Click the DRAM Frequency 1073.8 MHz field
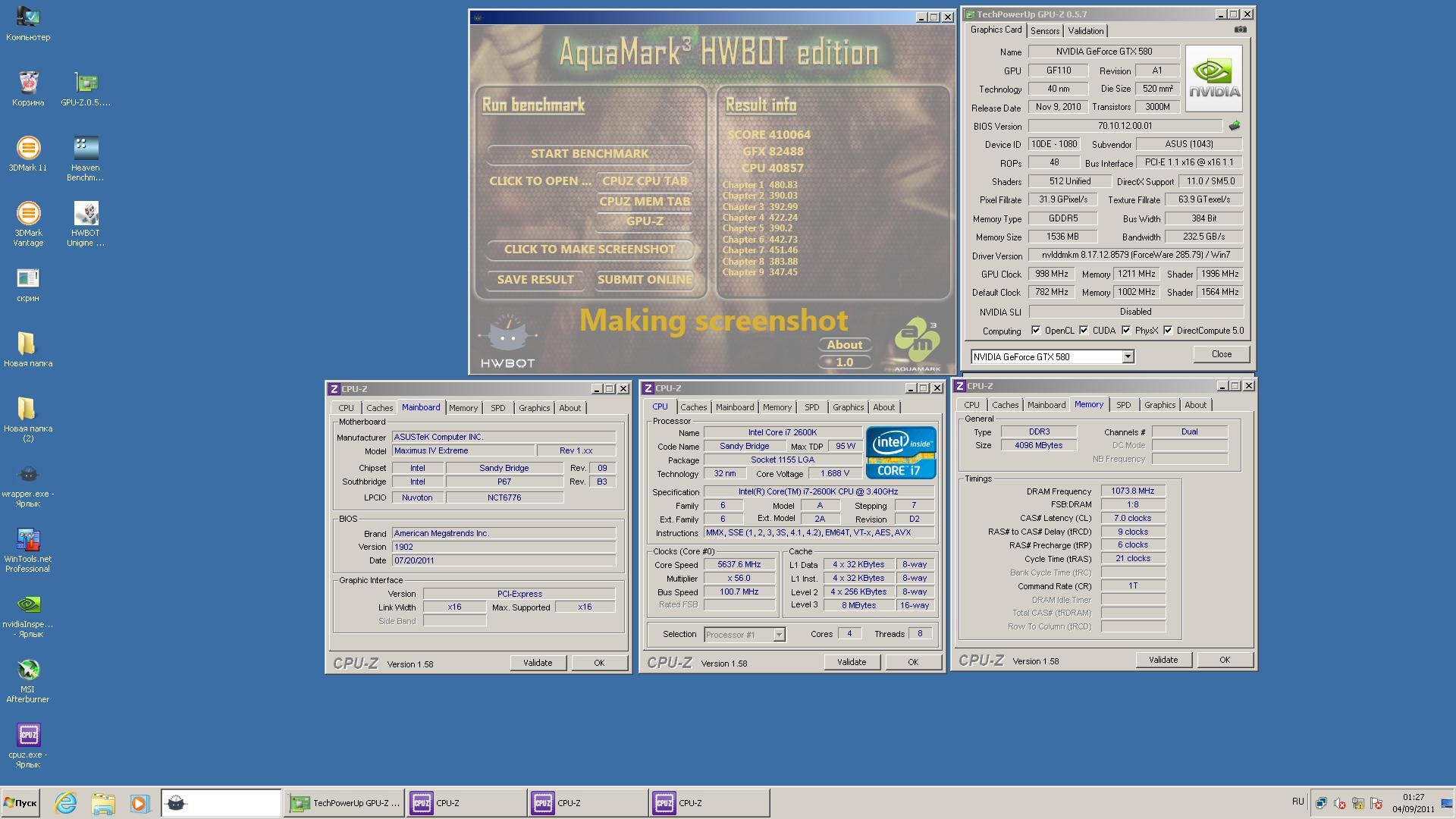 [x=1133, y=491]
